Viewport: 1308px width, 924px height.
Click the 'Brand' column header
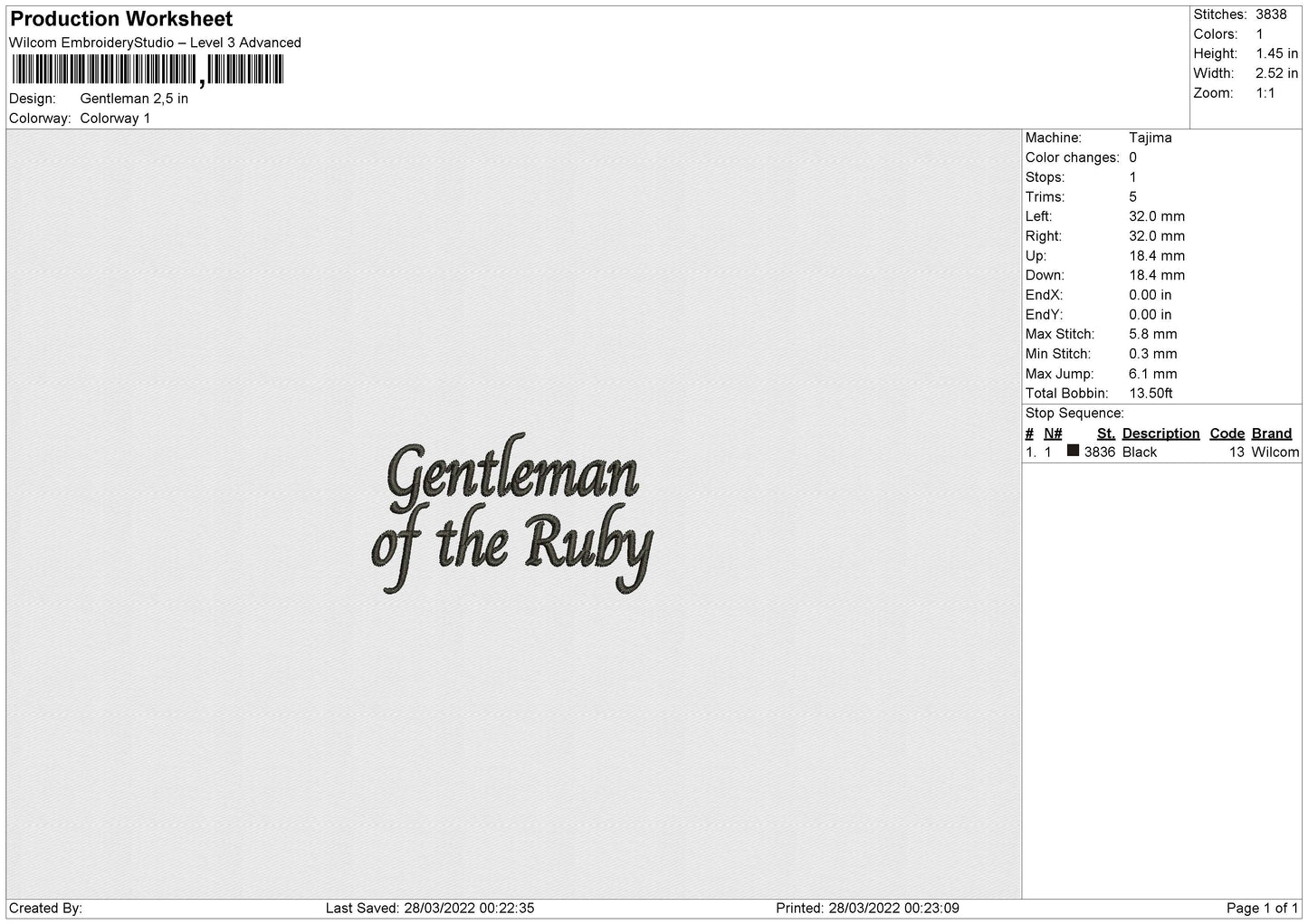coord(1272,433)
